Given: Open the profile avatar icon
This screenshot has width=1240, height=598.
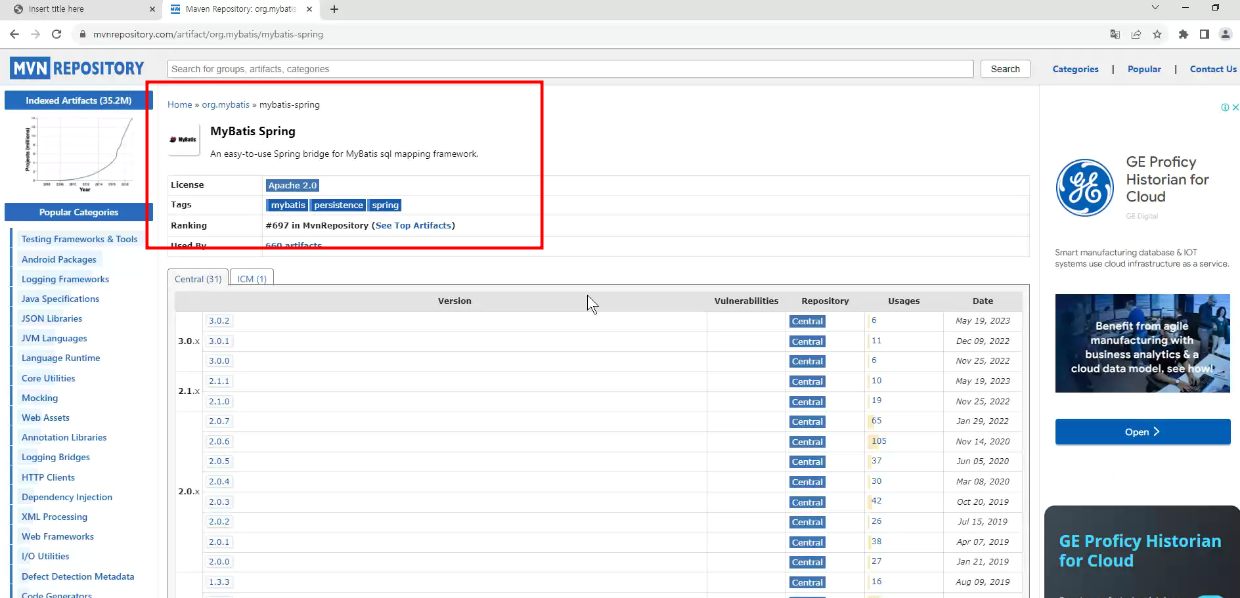Looking at the screenshot, I should 1225,34.
